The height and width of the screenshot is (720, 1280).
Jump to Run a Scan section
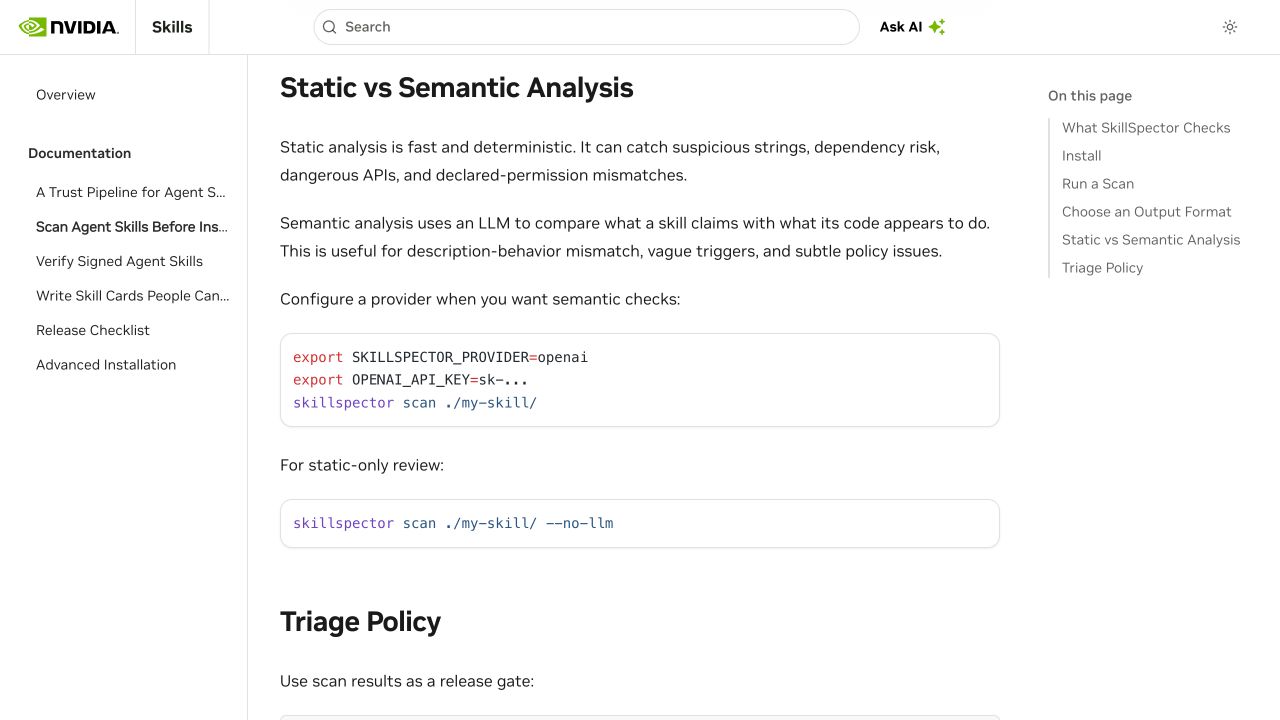pos(1098,184)
